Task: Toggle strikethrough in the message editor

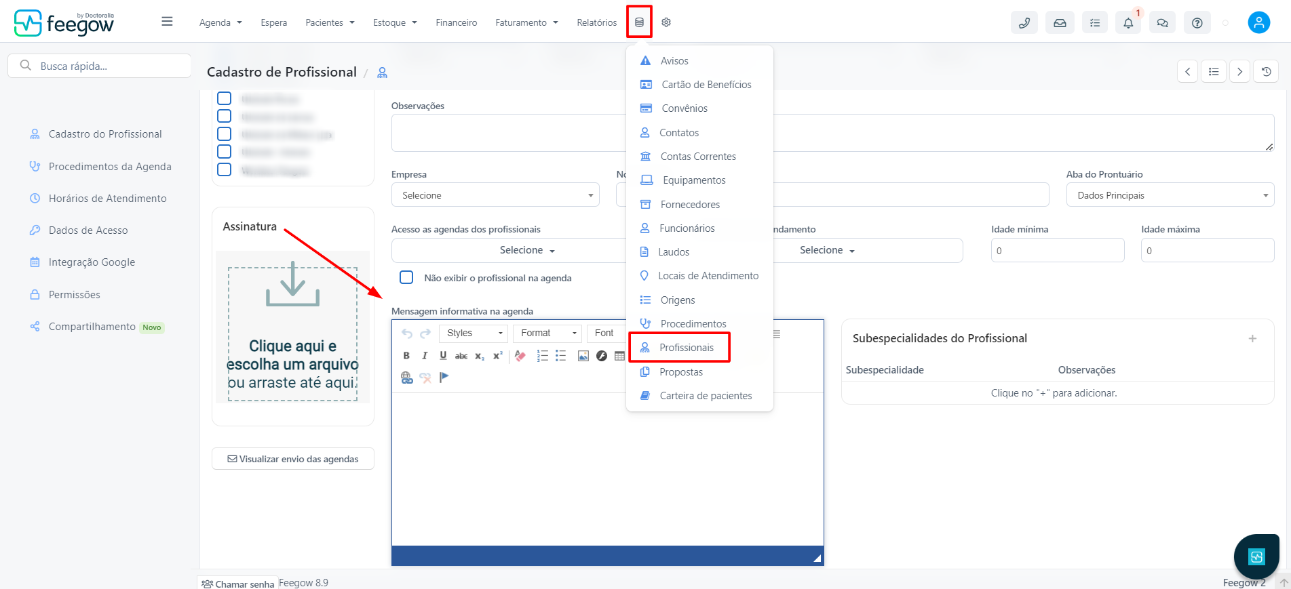Action: point(461,355)
